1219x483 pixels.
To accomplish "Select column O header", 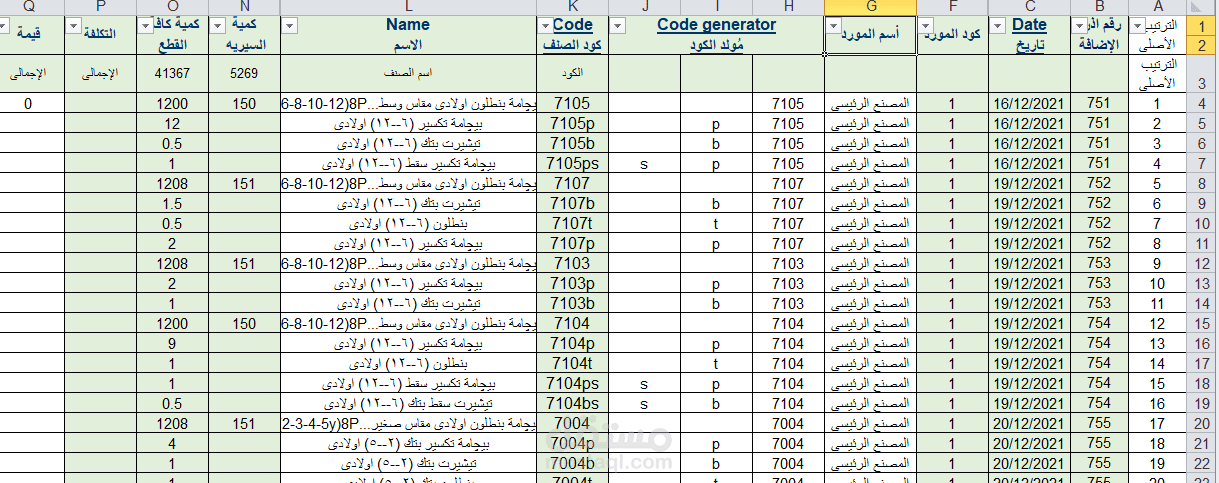I will [173, 8].
